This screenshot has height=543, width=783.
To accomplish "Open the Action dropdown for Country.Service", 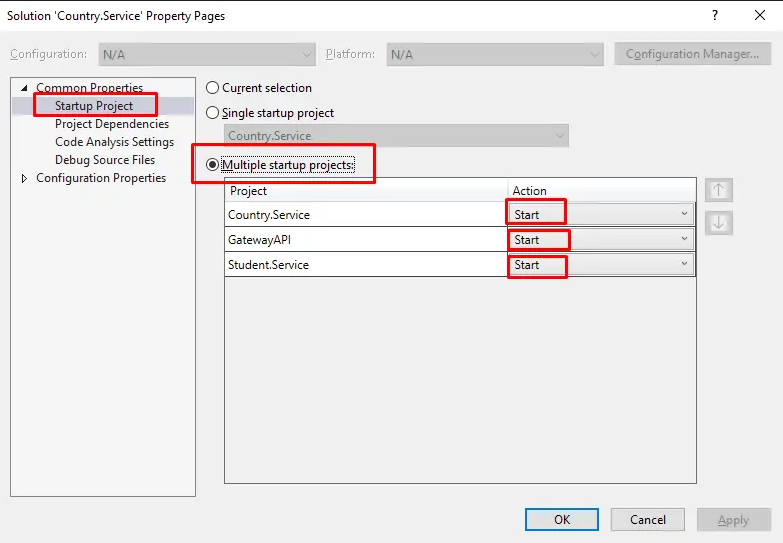I will pos(684,214).
